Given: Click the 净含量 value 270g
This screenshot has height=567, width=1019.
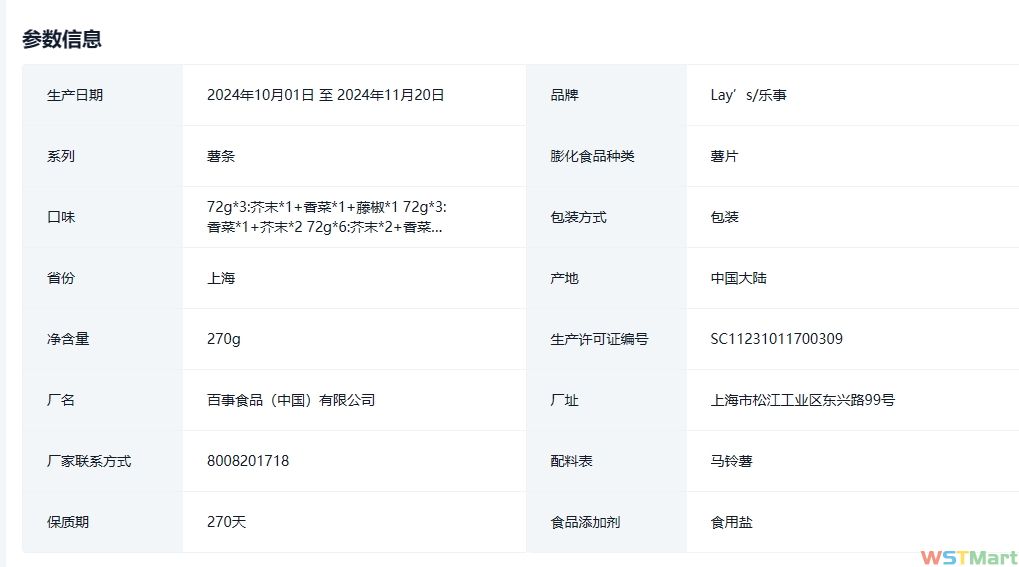Looking at the screenshot, I should pyautogui.click(x=224, y=339).
